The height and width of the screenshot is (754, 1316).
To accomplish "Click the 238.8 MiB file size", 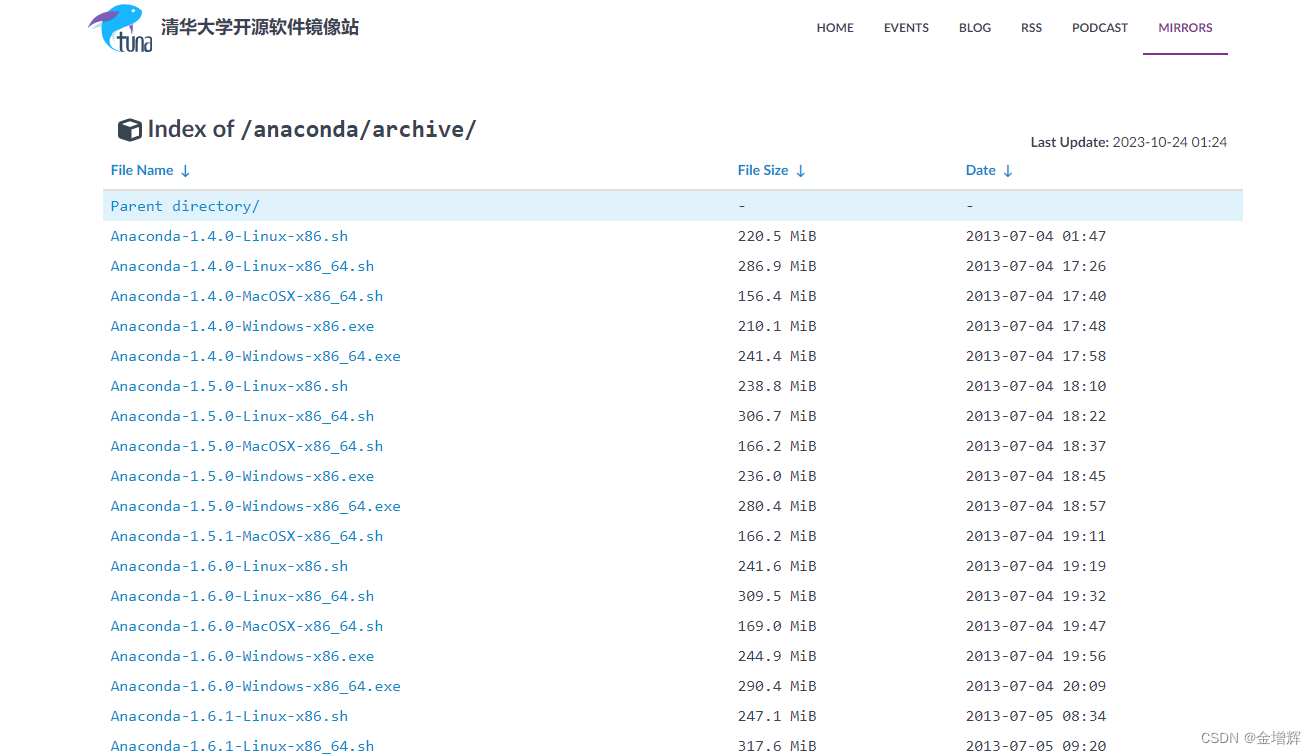I will coord(777,386).
